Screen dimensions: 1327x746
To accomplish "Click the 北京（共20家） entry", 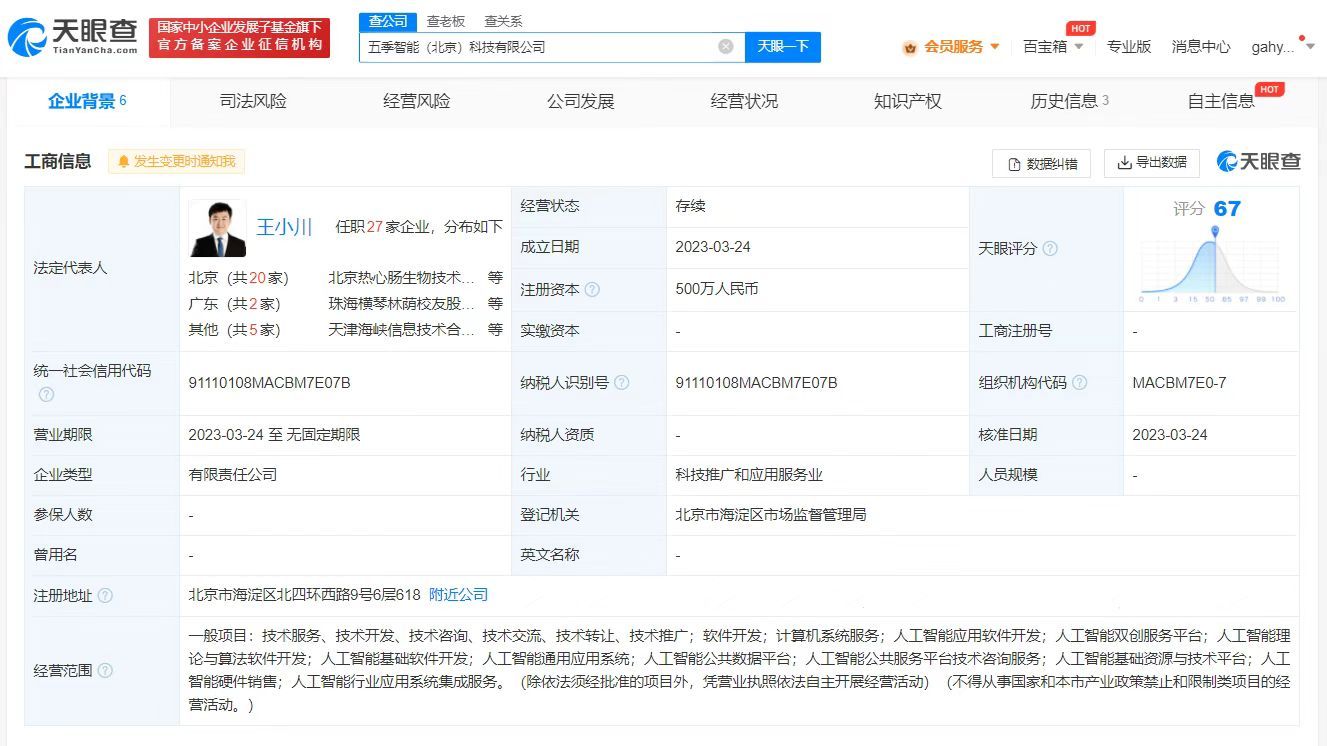I will click(238, 277).
